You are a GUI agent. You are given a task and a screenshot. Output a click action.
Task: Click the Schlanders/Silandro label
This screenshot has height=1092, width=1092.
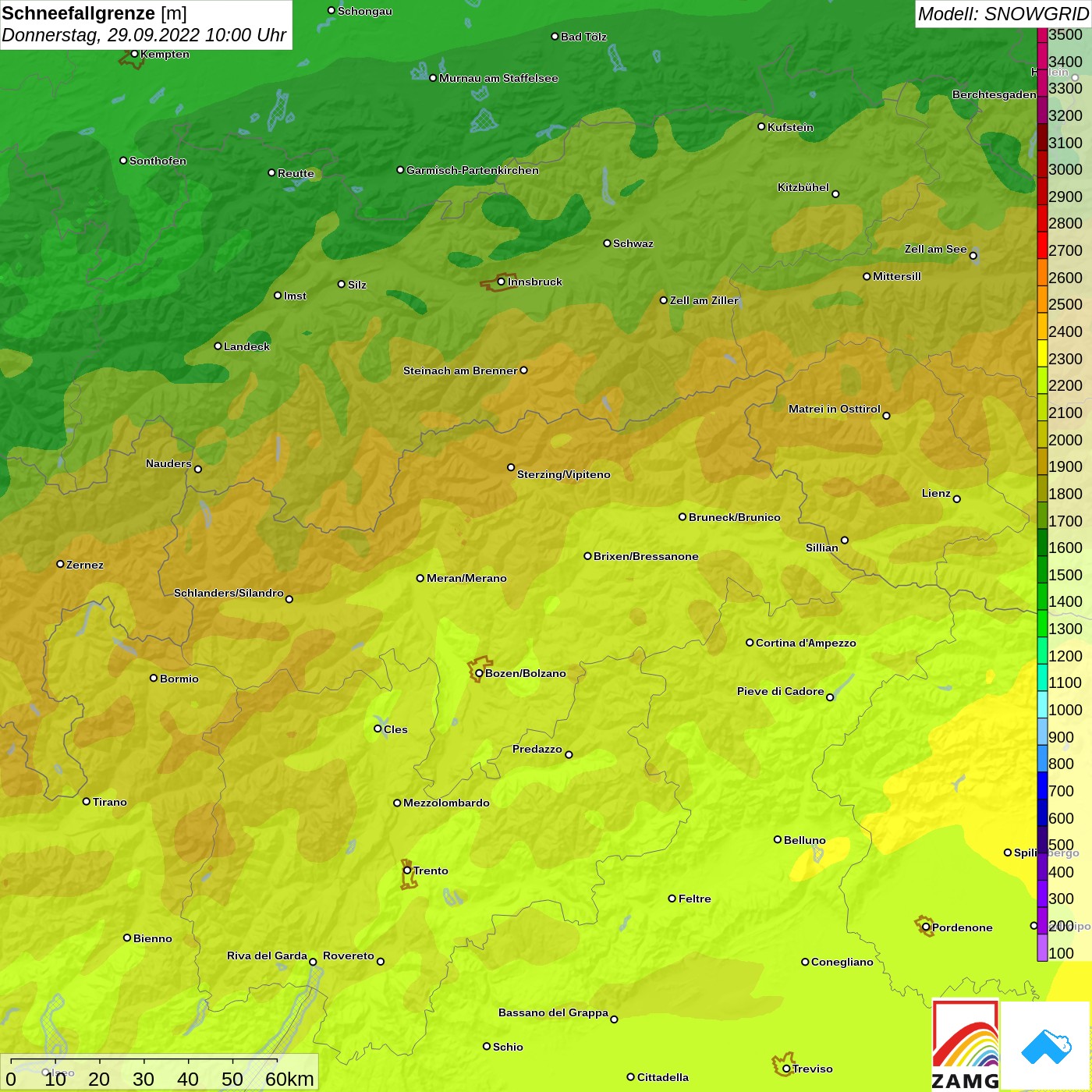(x=229, y=593)
